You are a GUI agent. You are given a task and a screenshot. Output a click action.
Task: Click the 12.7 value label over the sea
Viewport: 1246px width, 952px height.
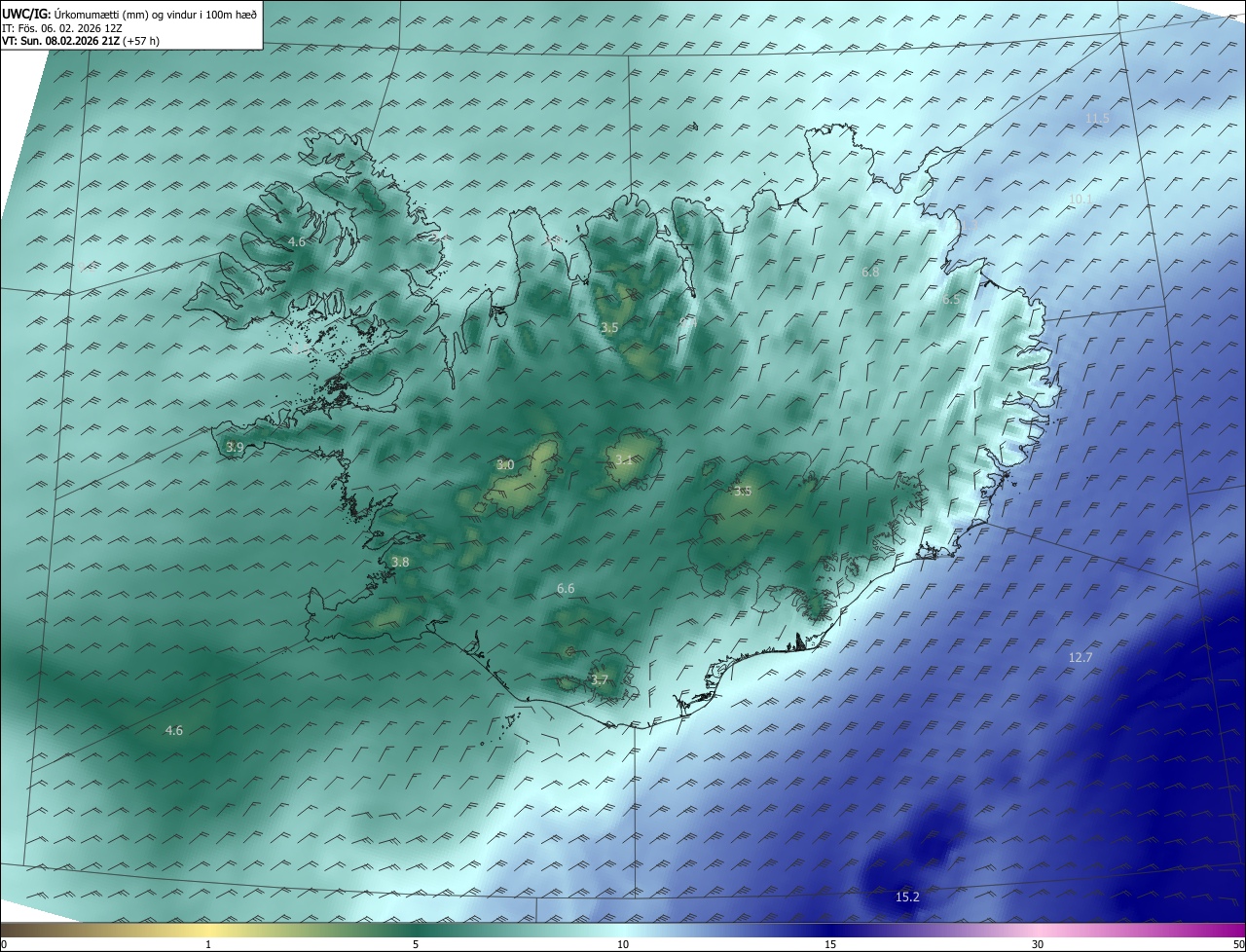[x=1081, y=658]
